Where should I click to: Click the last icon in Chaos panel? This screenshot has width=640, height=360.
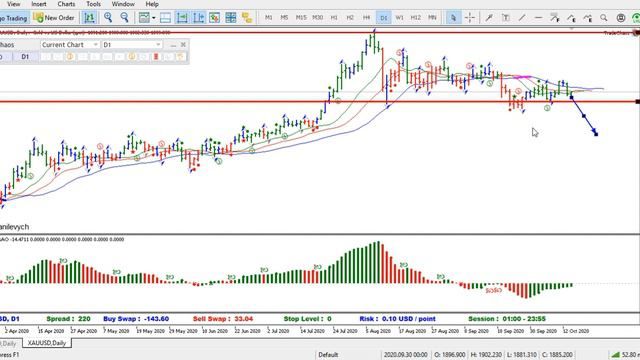[x=181, y=57]
